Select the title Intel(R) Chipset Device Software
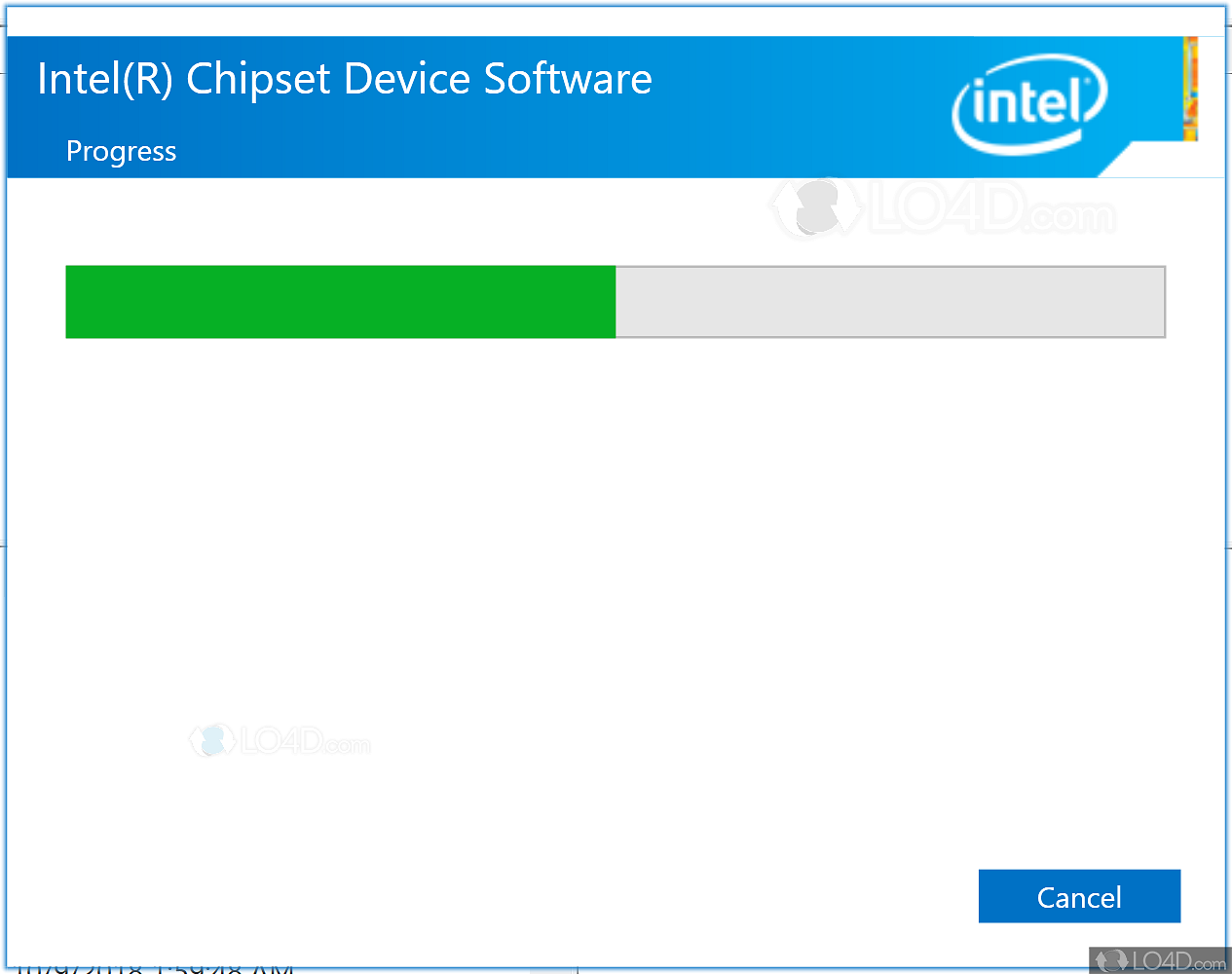Image resolution: width=1232 pixels, height=974 pixels. [345, 78]
